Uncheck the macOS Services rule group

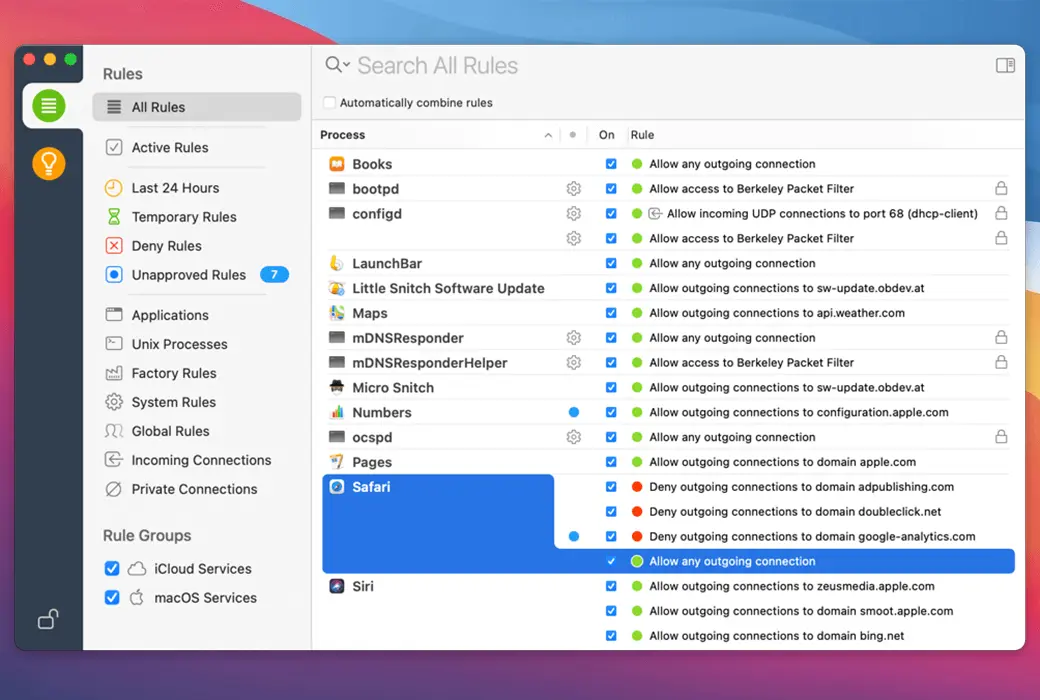point(112,598)
